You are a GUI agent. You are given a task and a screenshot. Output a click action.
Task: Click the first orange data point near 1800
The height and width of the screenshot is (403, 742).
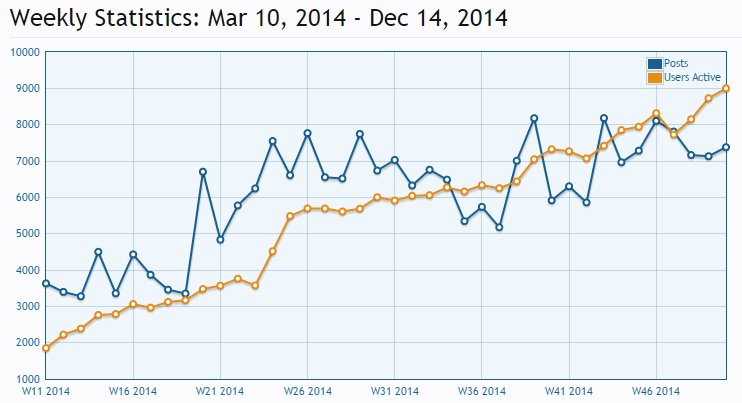[46, 348]
